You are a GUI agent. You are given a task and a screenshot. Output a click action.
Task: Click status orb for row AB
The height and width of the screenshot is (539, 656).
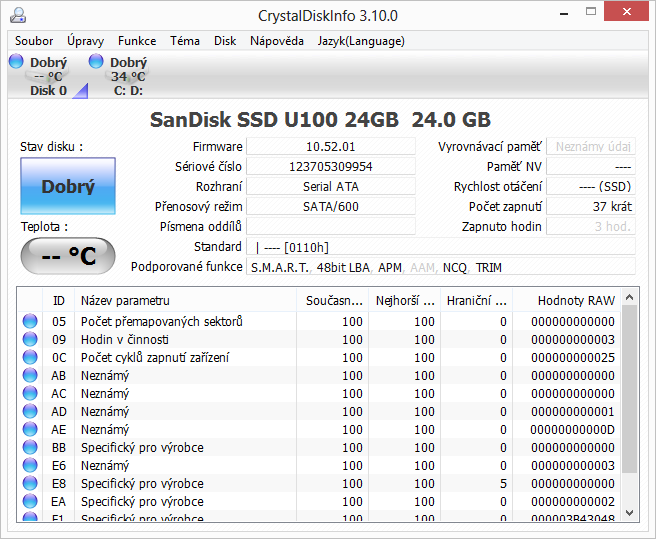(30, 376)
